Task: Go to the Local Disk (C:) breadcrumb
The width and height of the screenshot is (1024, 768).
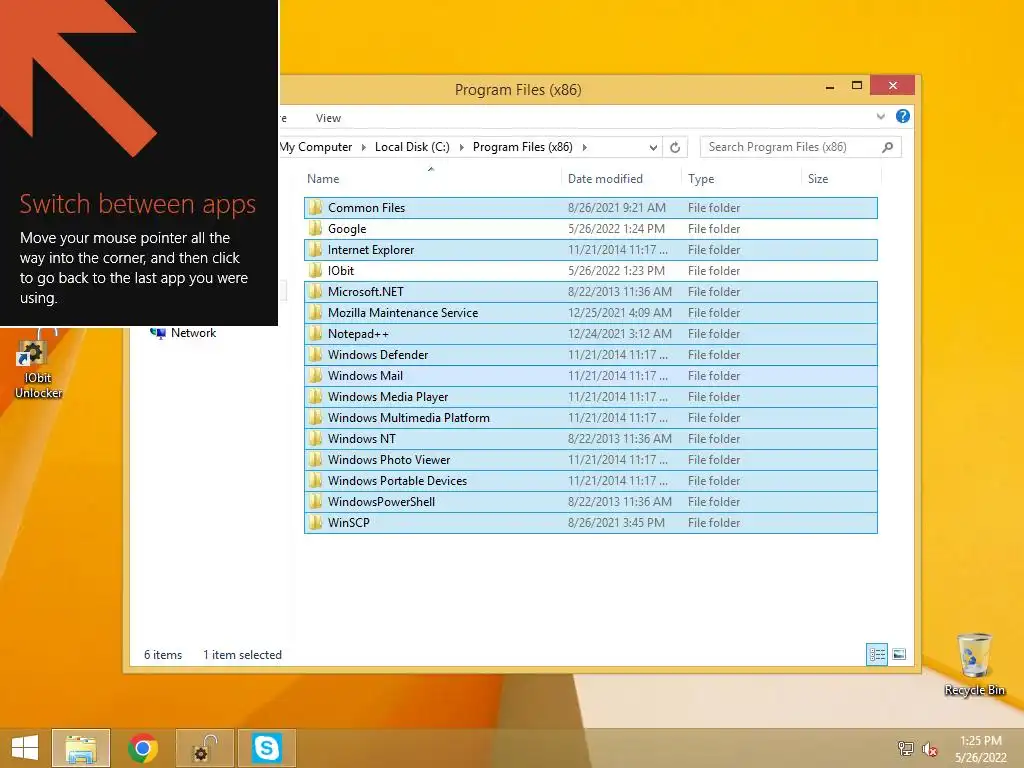Action: pyautogui.click(x=412, y=147)
